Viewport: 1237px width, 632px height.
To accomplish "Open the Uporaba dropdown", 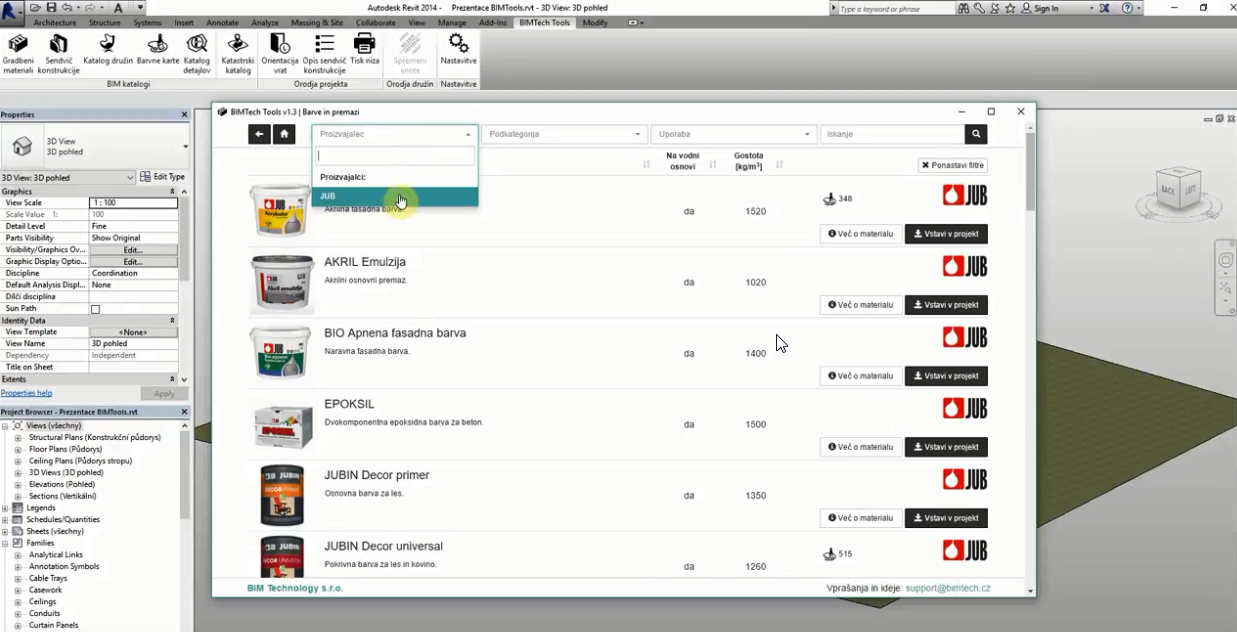I will click(x=733, y=134).
